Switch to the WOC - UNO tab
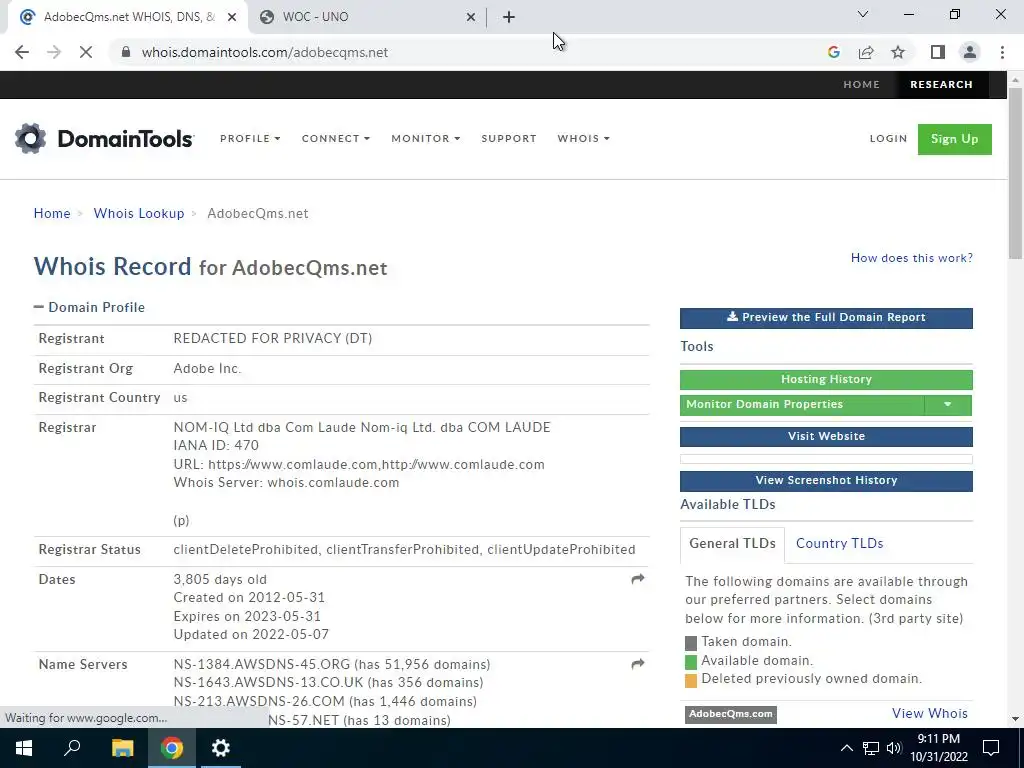The height and width of the screenshot is (768, 1024). coord(367,17)
